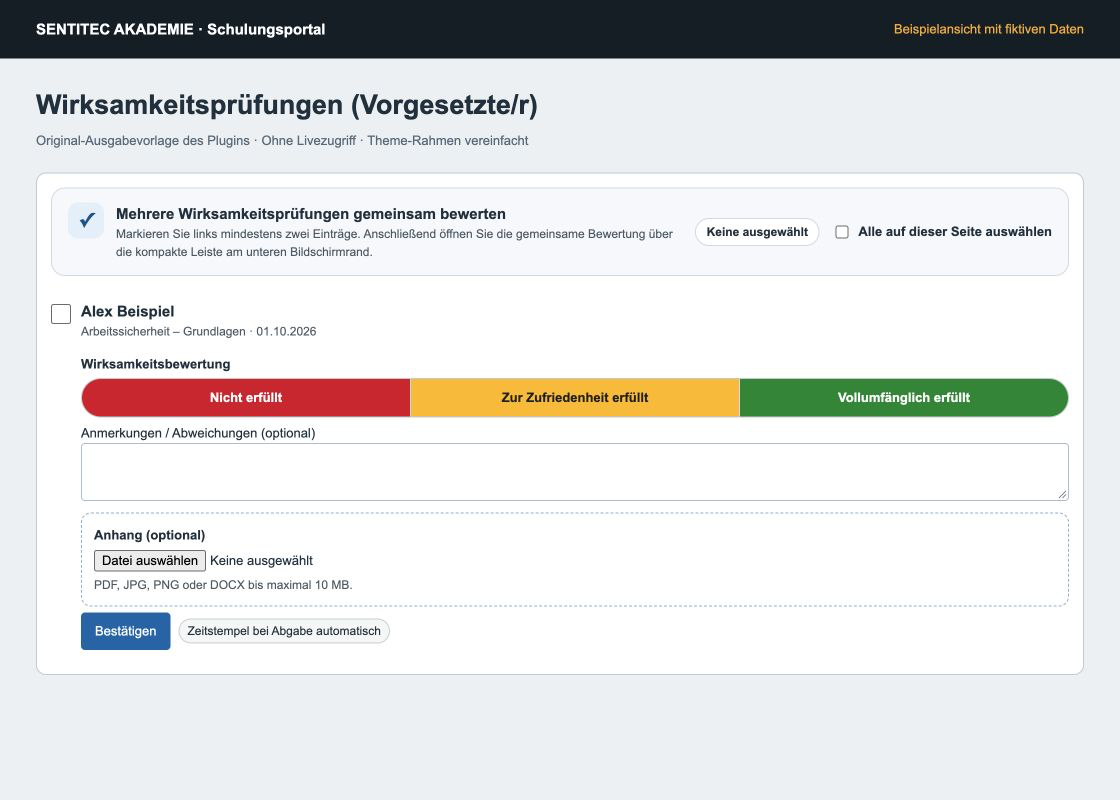
Task: Click the 'Anhang (optional)' label
Action: click(x=150, y=535)
